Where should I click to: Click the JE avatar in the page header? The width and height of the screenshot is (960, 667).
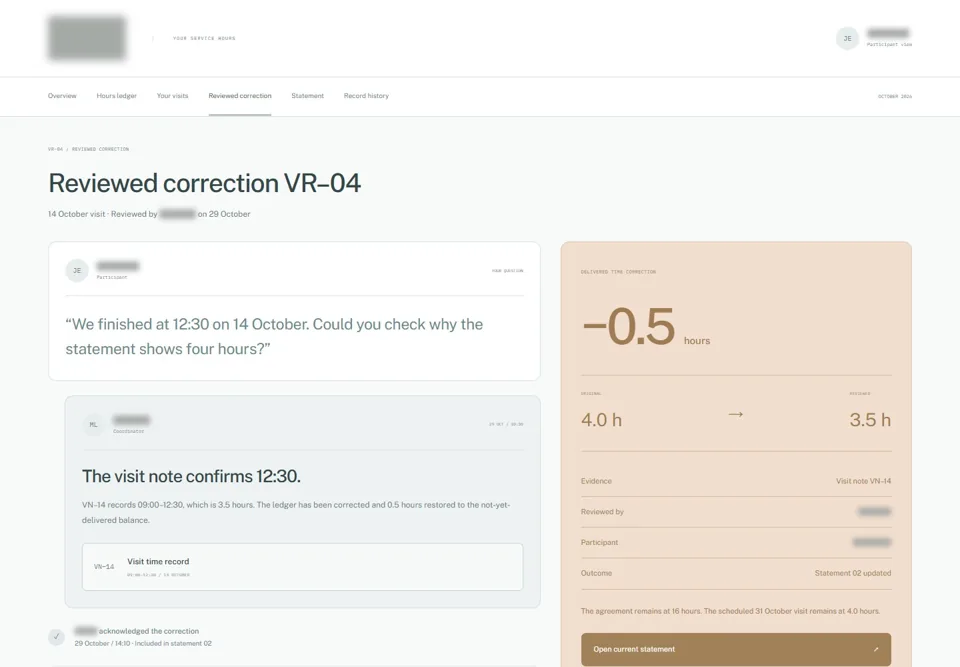847,39
